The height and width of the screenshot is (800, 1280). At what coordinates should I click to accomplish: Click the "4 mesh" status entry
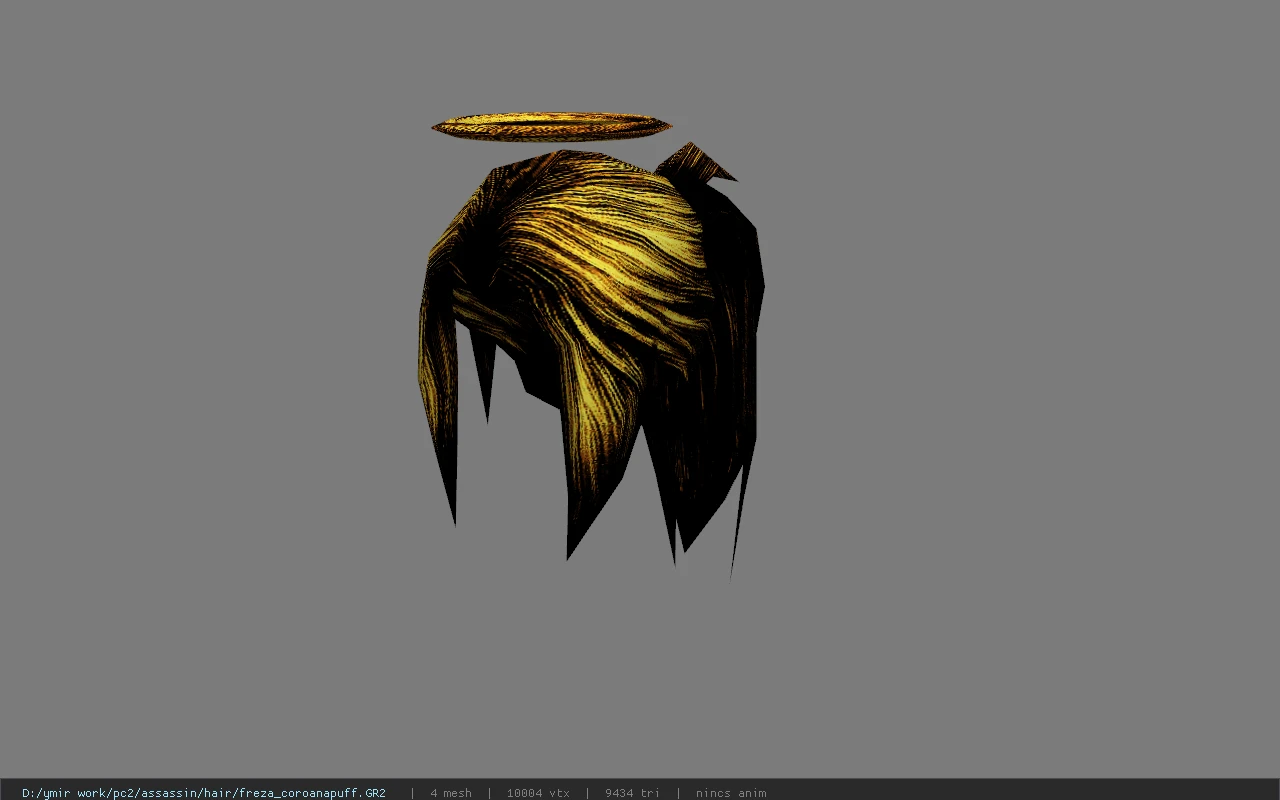click(451, 793)
